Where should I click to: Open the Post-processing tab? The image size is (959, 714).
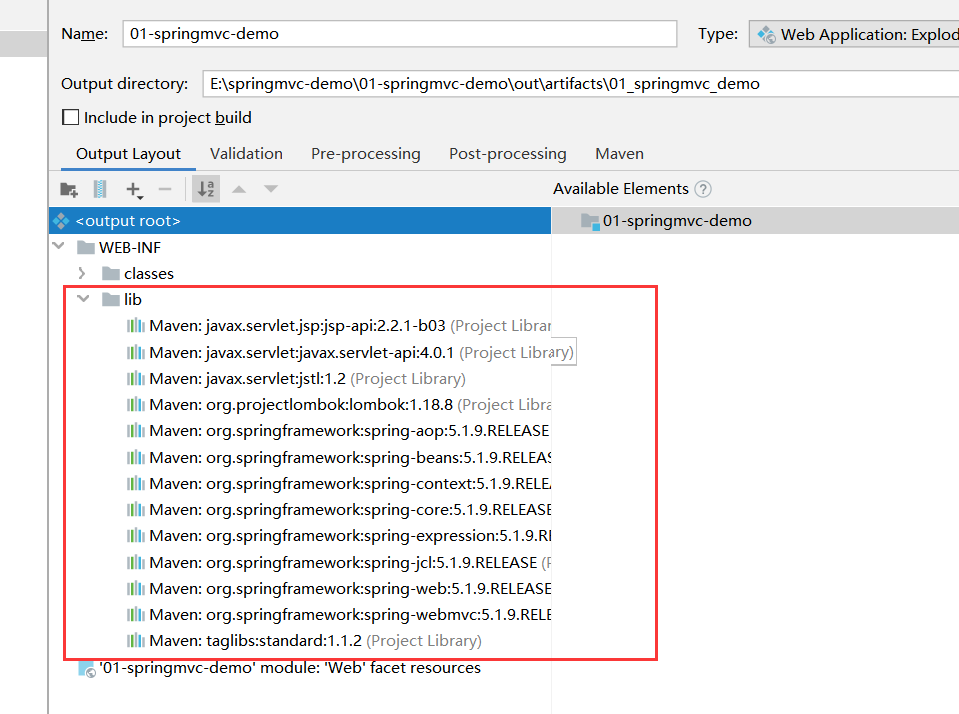tap(508, 154)
